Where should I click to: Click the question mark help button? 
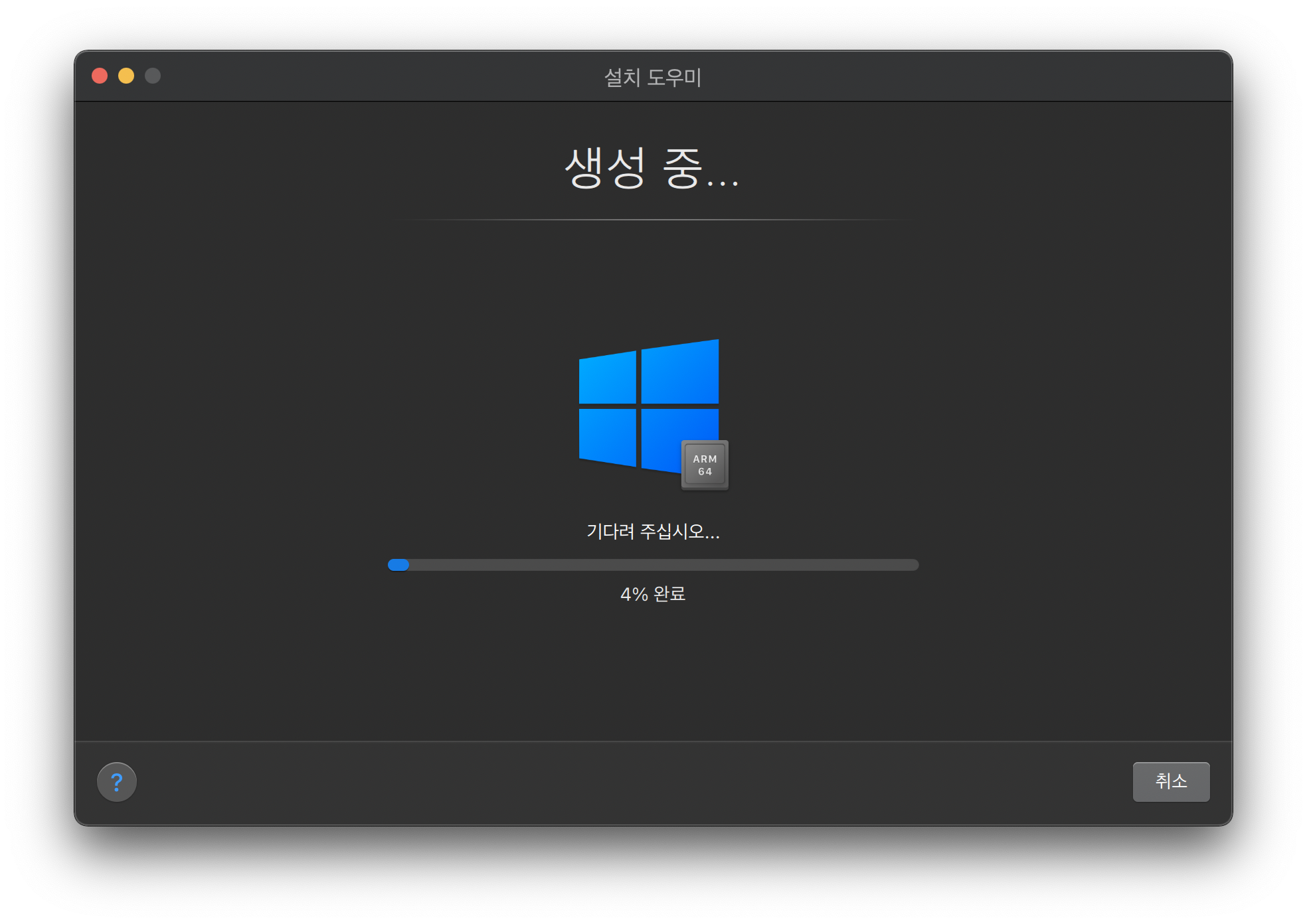point(117,782)
